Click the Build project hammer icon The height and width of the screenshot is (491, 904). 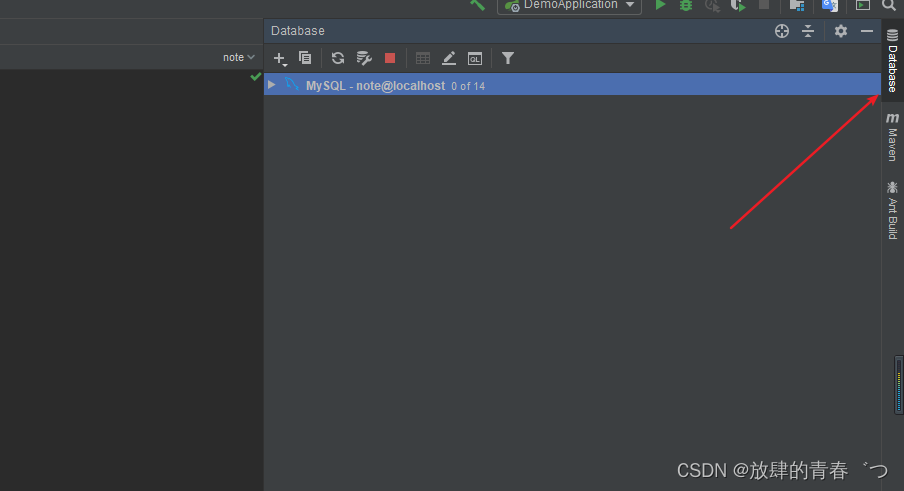tap(477, 5)
